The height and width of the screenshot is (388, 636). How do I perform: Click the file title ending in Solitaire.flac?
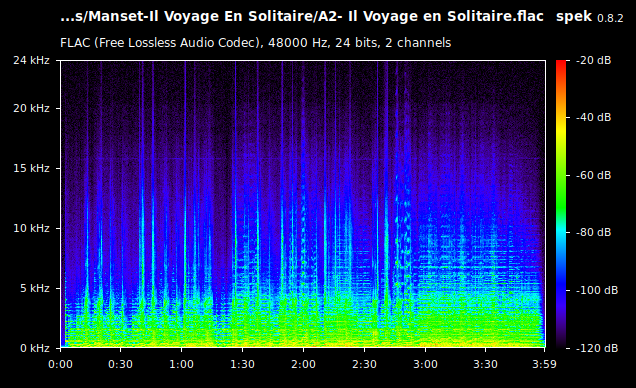click(x=302, y=17)
